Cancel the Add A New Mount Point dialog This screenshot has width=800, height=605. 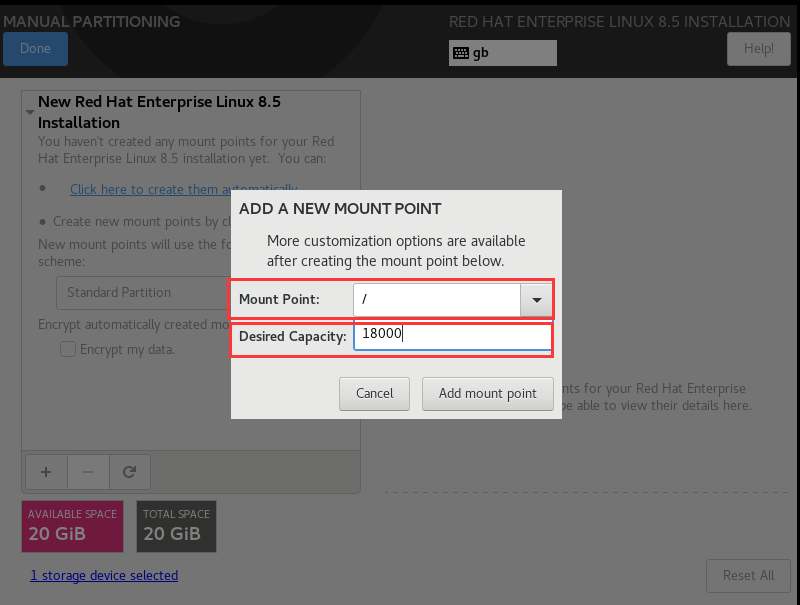pos(374,393)
